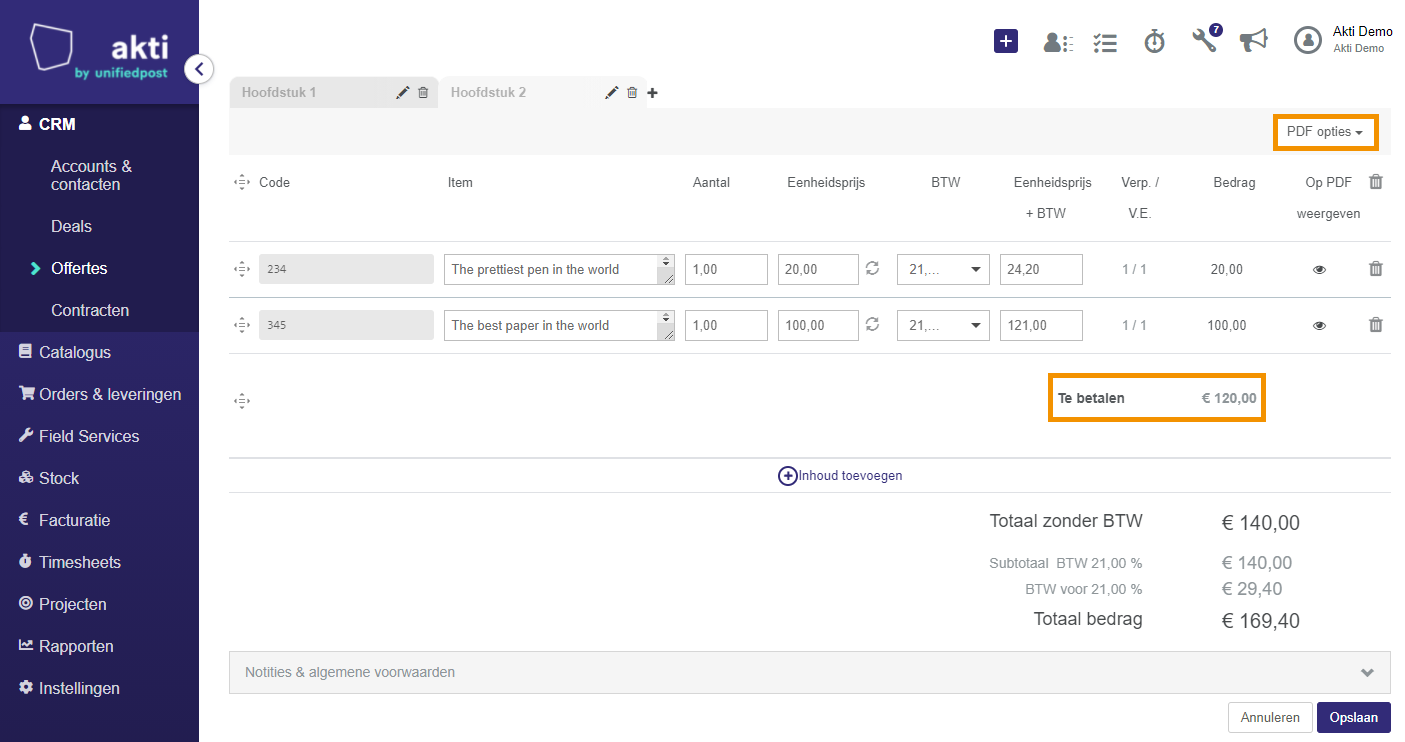
Task: Refresh price of the best paper row
Action: pos(872,324)
